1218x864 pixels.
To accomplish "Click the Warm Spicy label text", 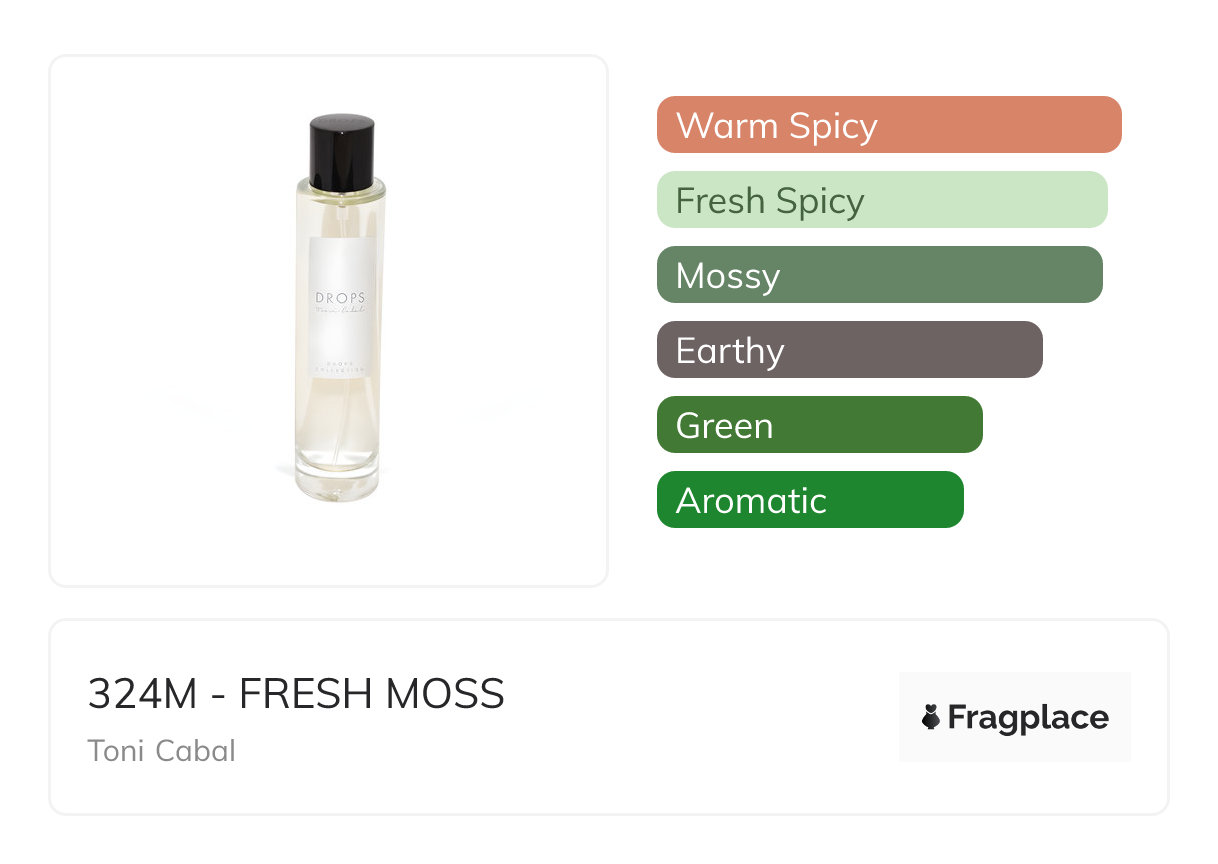I will [777, 126].
